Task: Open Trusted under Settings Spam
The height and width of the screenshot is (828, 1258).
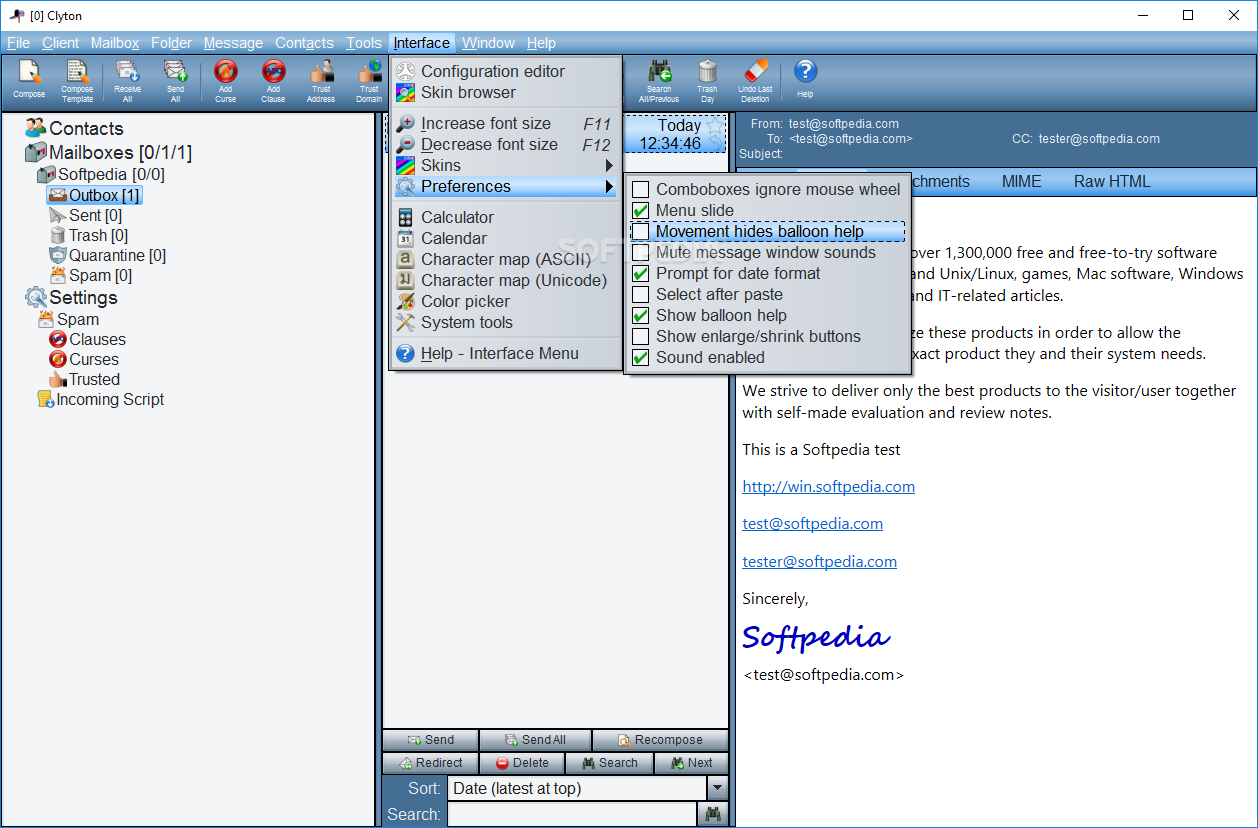Action: click(x=84, y=379)
